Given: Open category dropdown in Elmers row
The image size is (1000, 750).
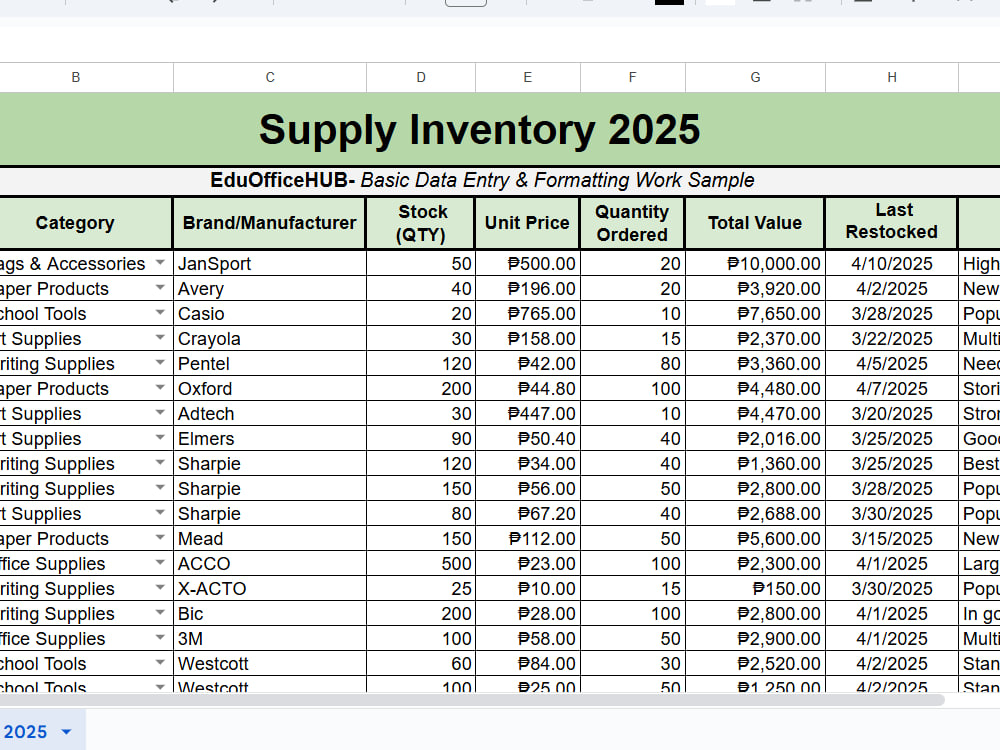Looking at the screenshot, I should click(x=160, y=438).
